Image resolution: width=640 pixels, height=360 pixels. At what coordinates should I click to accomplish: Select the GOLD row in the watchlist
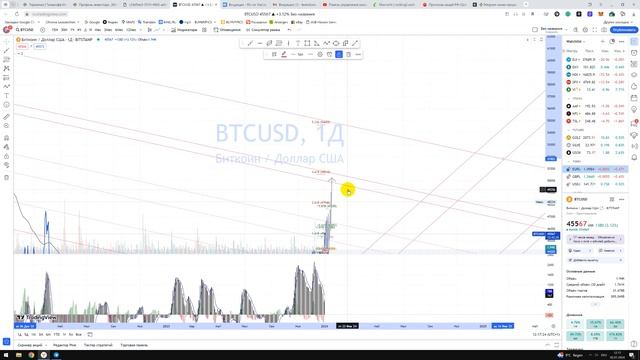595,138
